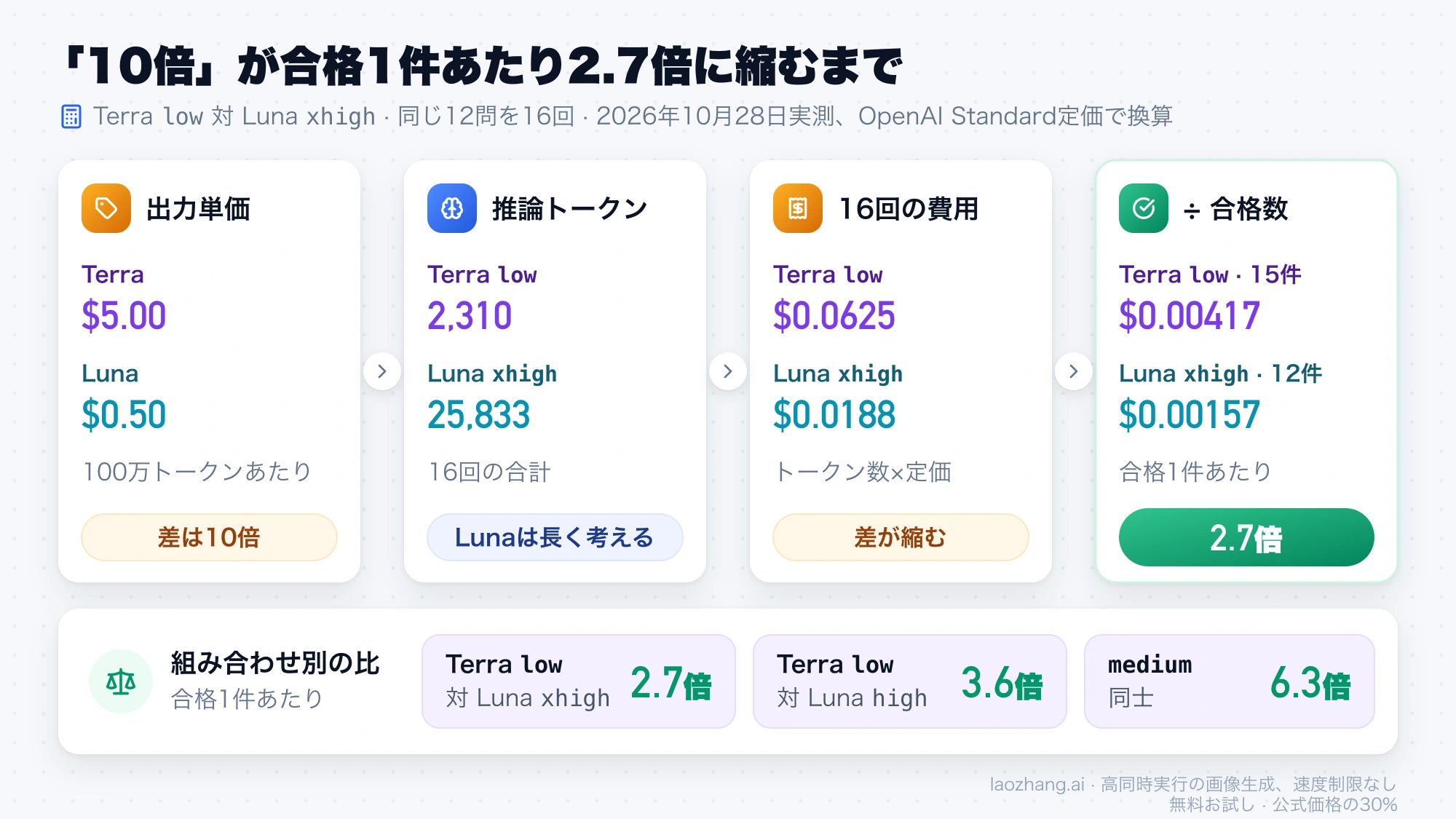Click the chevron between 出力単価 and 推論トークン cards

[382, 371]
